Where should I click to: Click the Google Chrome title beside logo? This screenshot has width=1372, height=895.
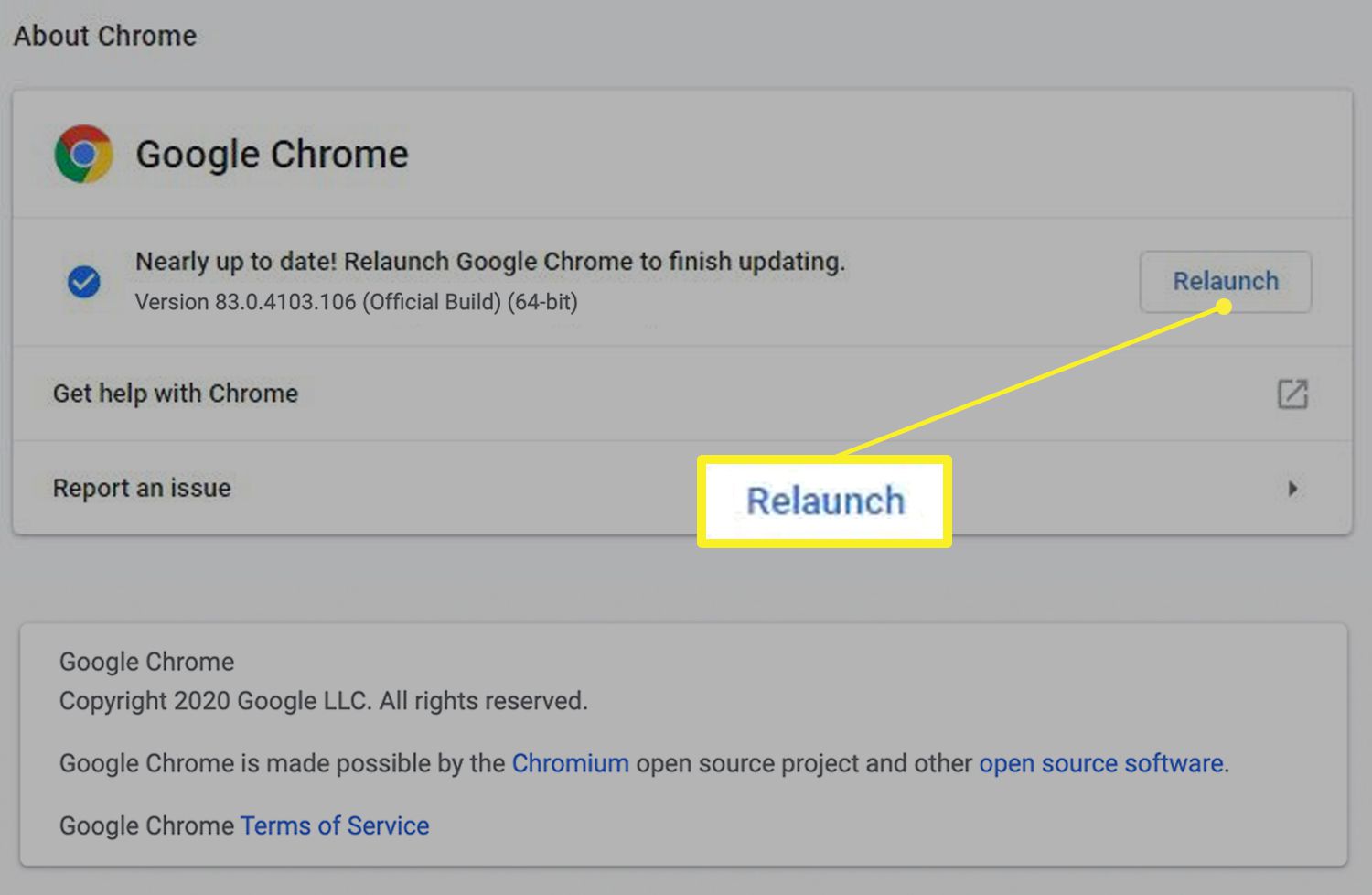(x=272, y=154)
